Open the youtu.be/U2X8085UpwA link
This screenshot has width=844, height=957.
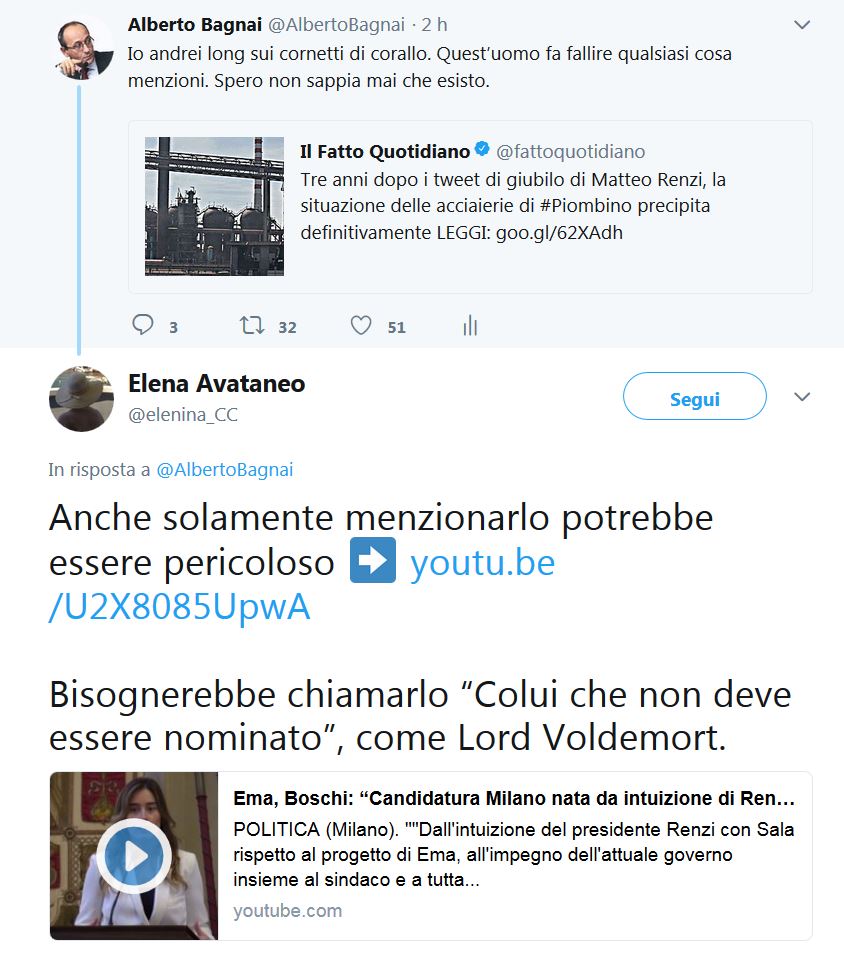[301, 583]
